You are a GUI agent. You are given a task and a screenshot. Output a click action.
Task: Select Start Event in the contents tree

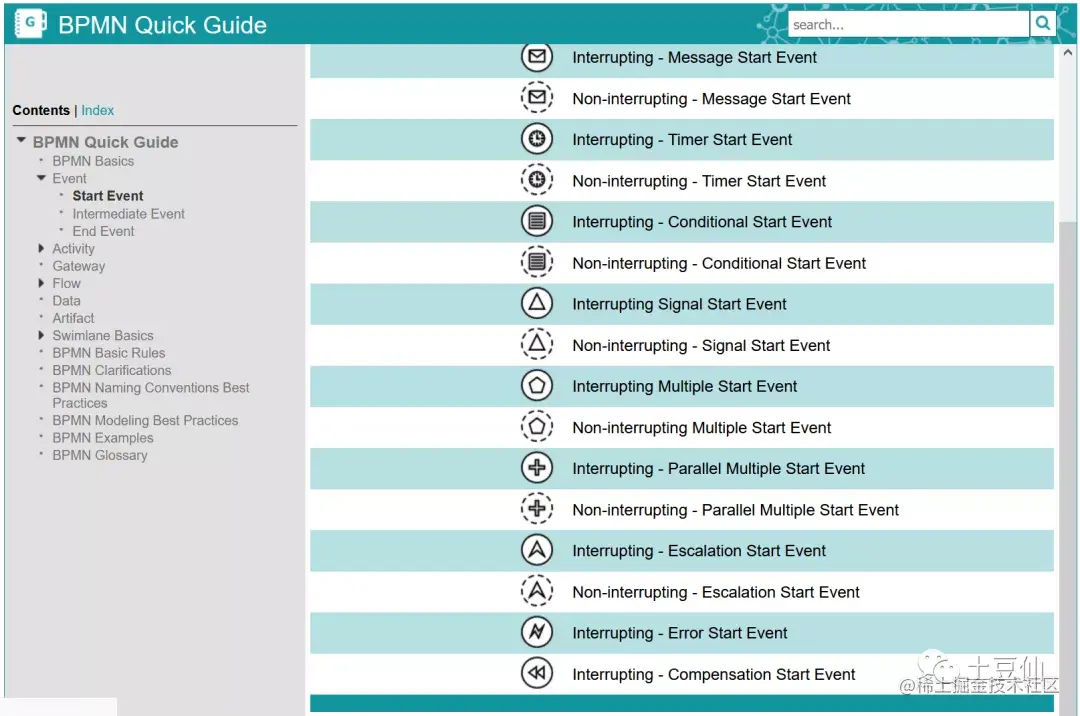pyautogui.click(x=108, y=196)
